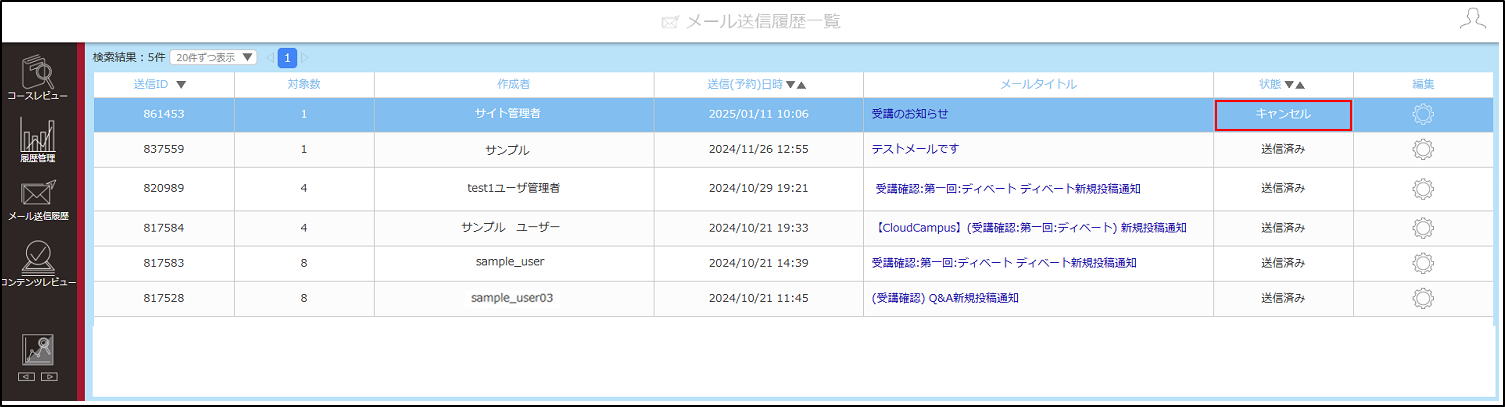Image resolution: width=1505 pixels, height=407 pixels.
Task: Click the date 2025/01/11 10:06 cell
Action: tap(758, 114)
